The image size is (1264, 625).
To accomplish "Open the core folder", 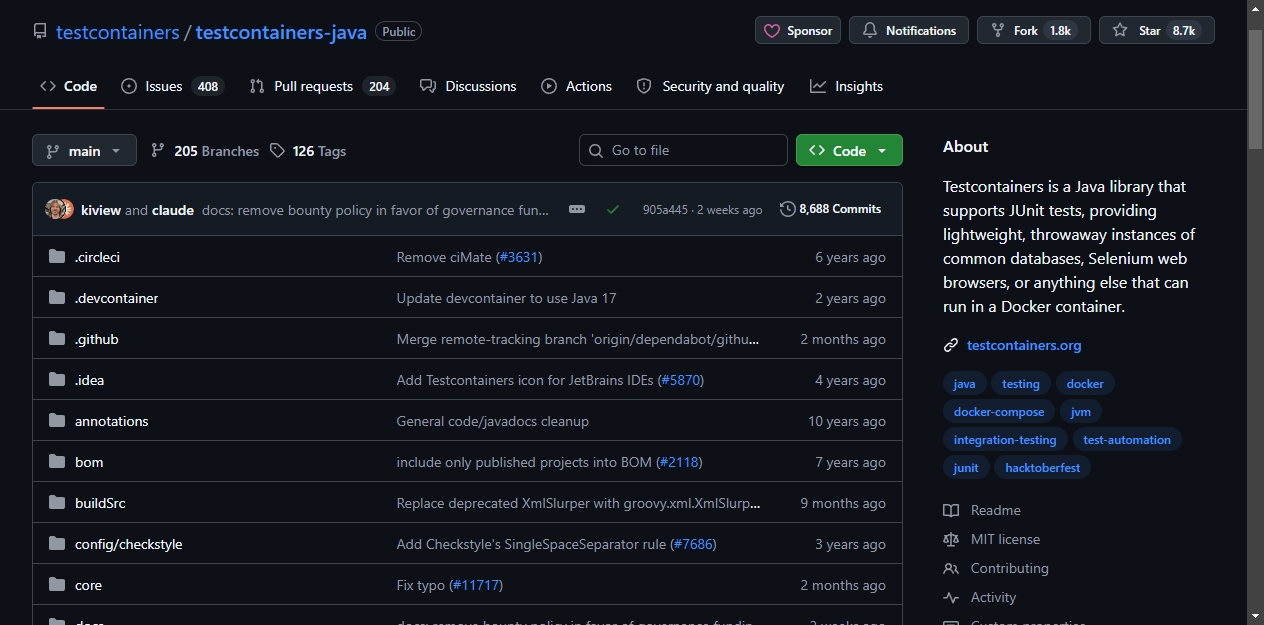I will point(88,585).
